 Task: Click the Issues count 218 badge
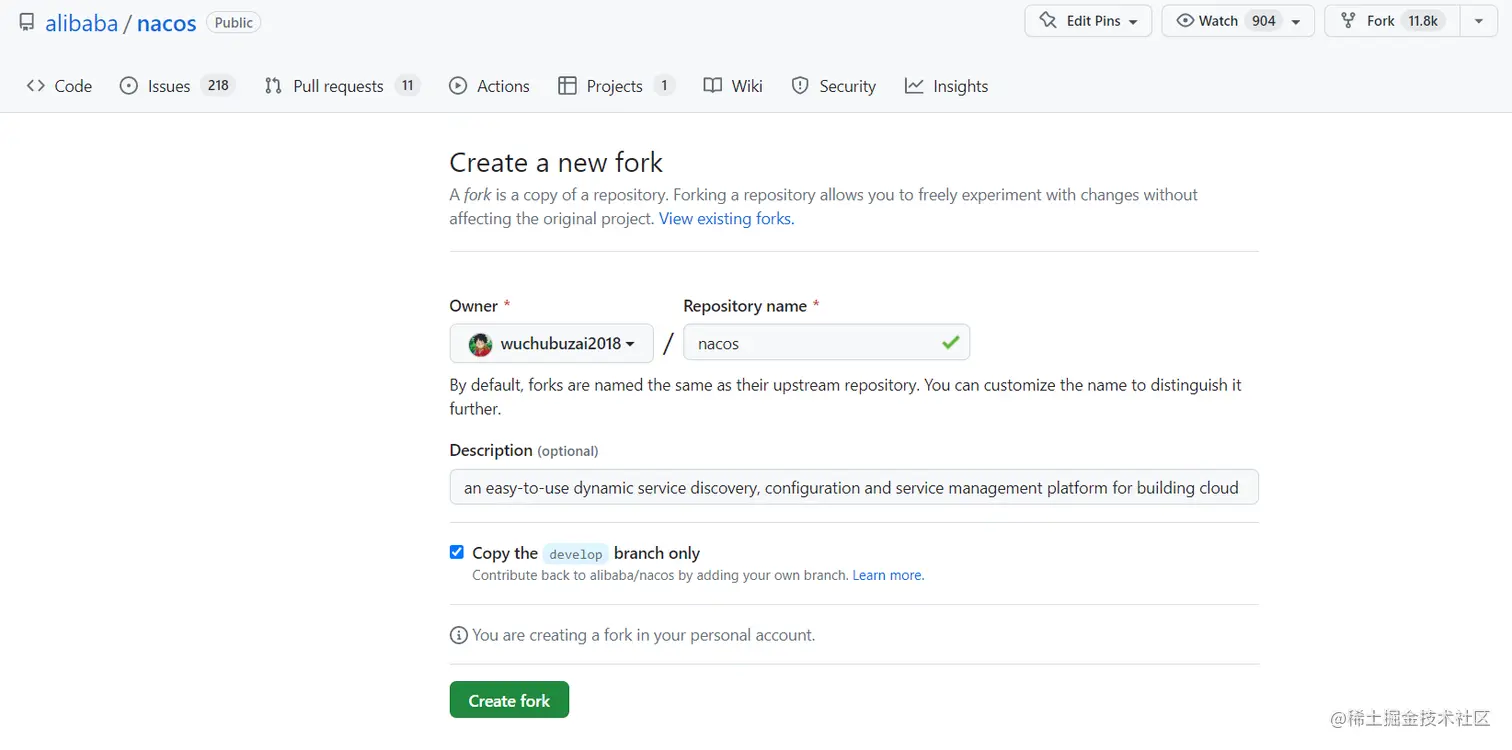tap(218, 86)
